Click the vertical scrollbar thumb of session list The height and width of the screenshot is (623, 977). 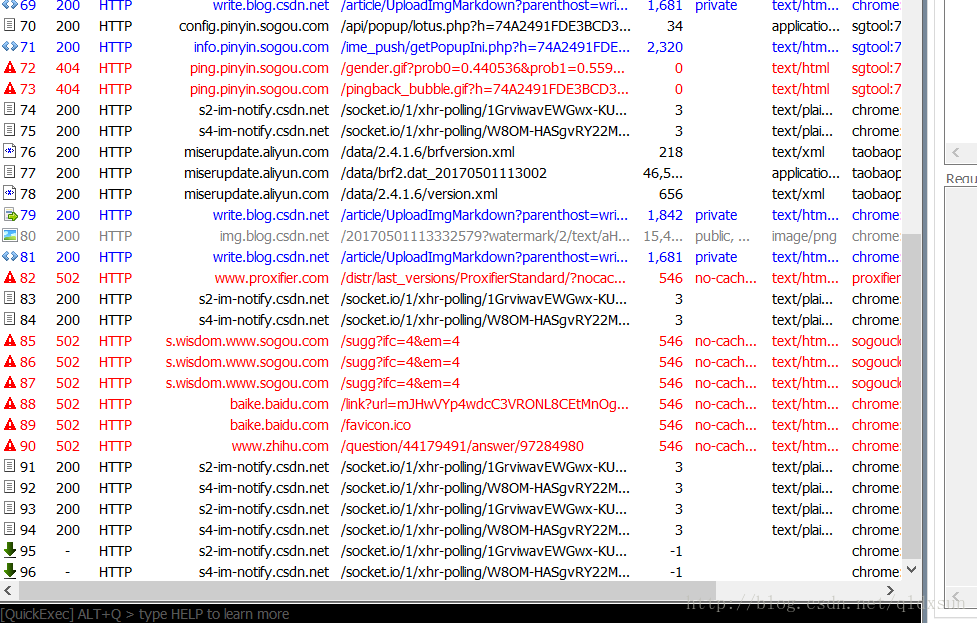pos(912,396)
